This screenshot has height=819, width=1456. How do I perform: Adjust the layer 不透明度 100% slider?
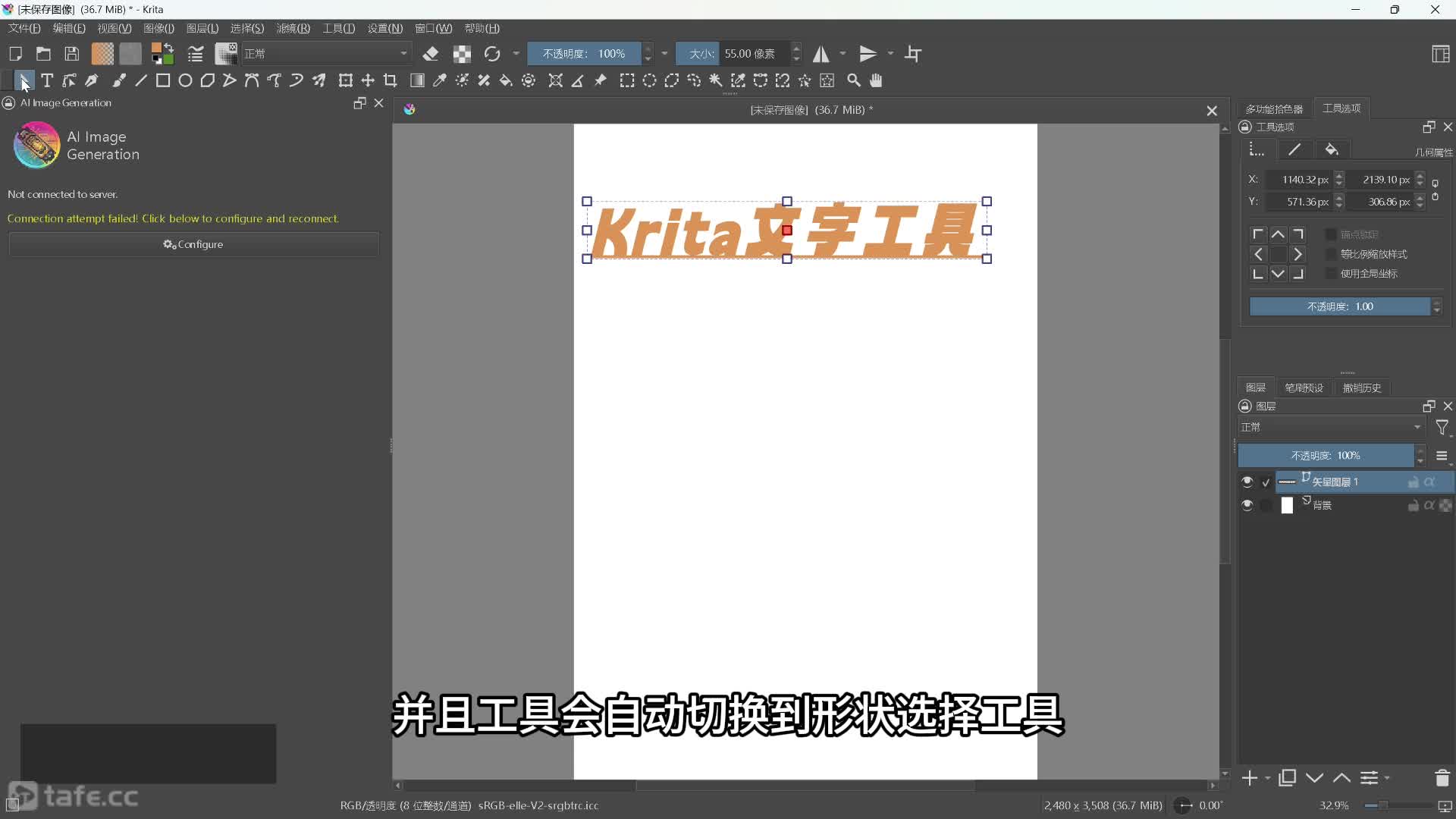point(1326,456)
